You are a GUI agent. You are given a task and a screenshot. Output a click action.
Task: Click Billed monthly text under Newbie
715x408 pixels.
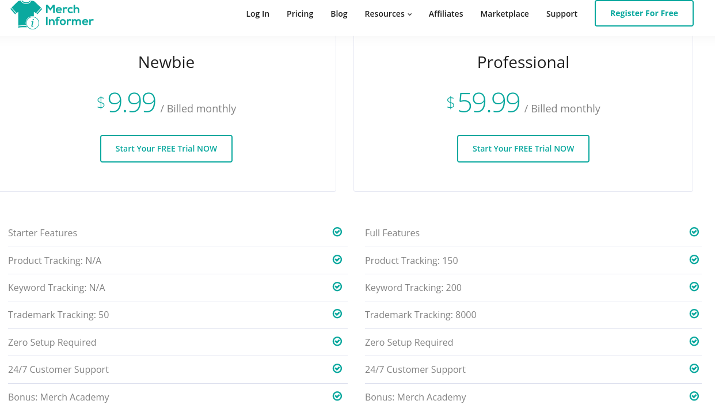point(202,108)
